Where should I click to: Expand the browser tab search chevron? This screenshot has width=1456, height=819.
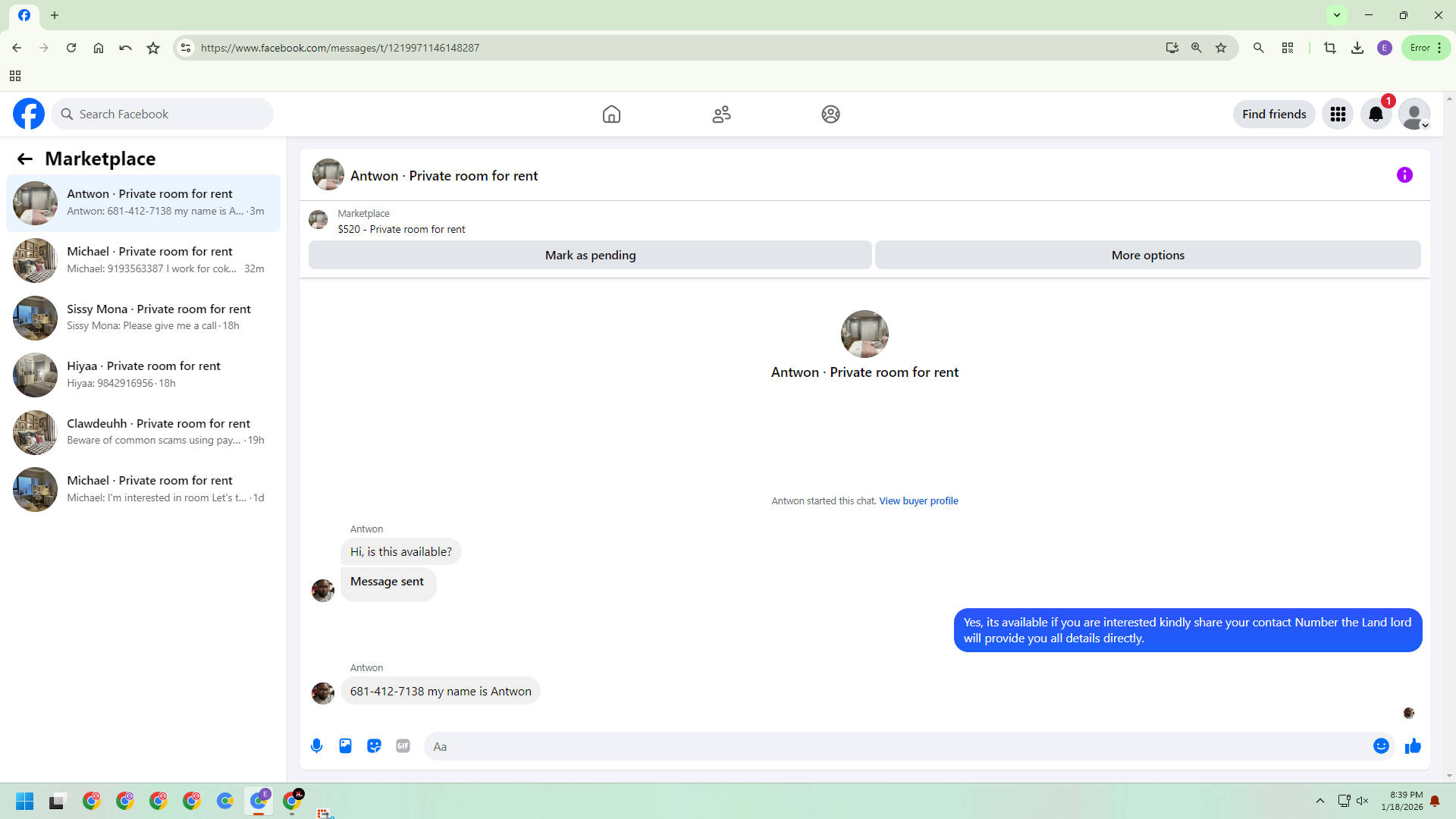point(1337,15)
